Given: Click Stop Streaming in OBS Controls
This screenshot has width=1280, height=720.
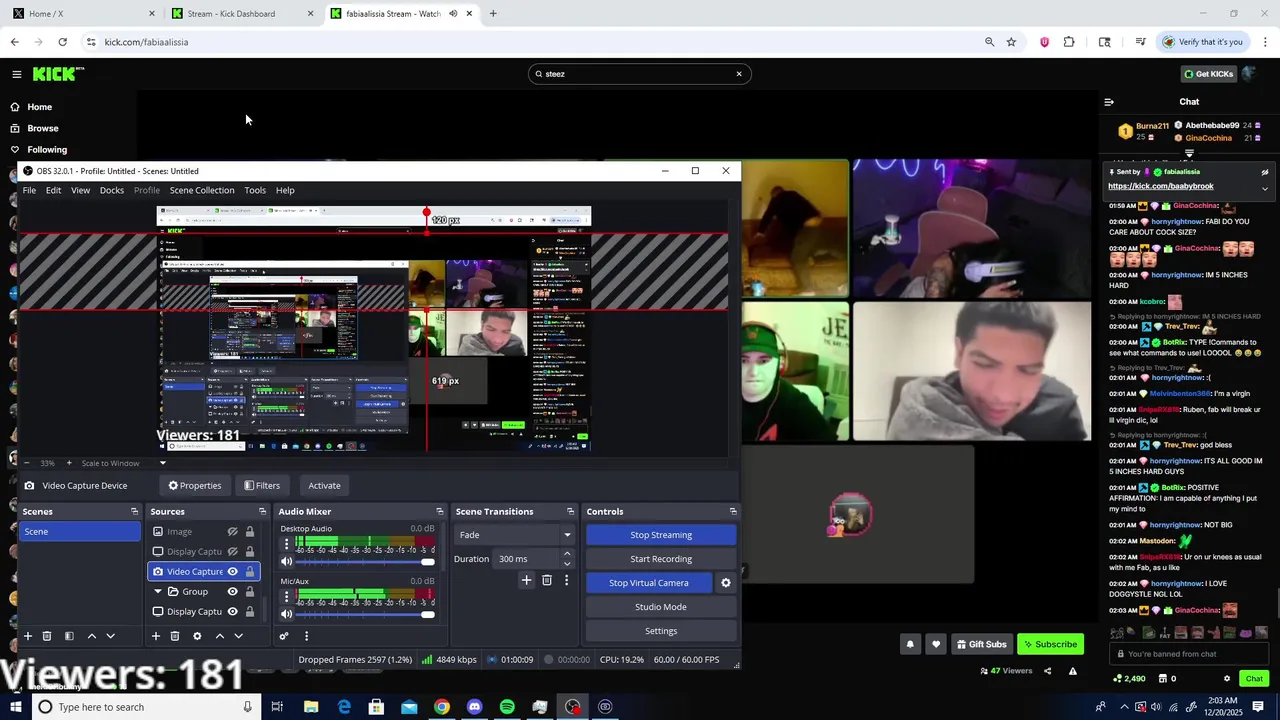Looking at the screenshot, I should 661,535.
